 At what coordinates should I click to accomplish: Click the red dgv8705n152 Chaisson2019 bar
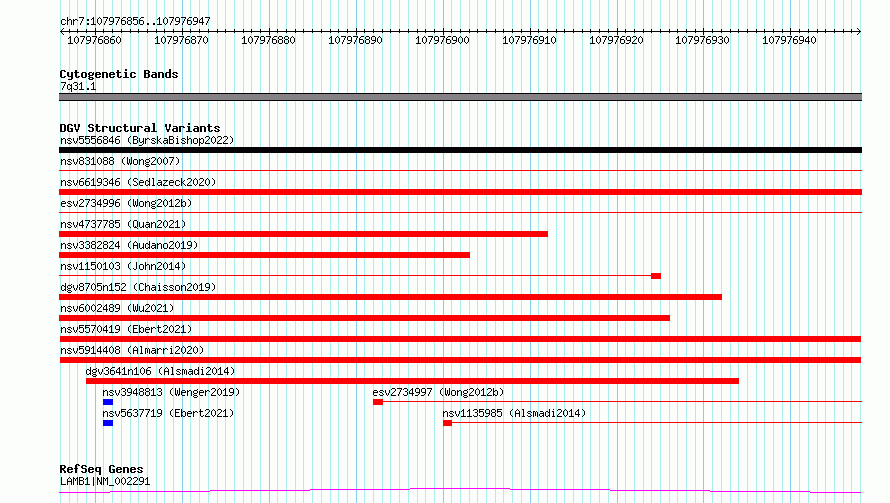click(x=391, y=297)
